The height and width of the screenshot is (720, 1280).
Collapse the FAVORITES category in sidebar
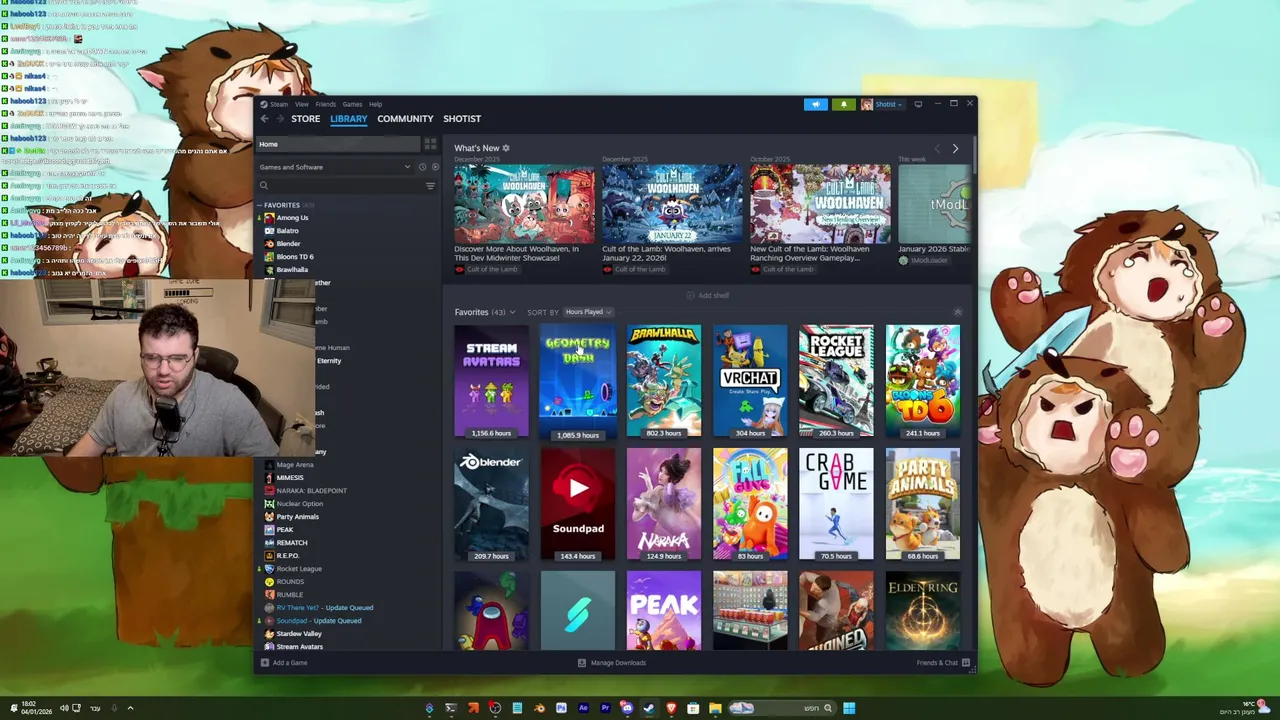tap(259, 205)
